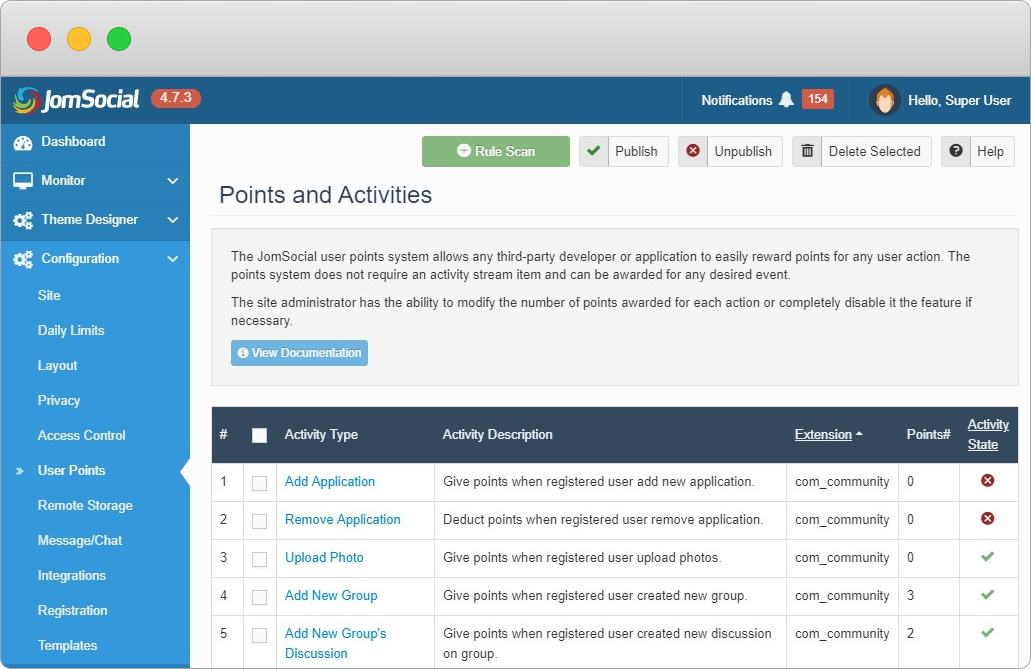
Task: Open Access Control settings
Action: click(x=82, y=435)
